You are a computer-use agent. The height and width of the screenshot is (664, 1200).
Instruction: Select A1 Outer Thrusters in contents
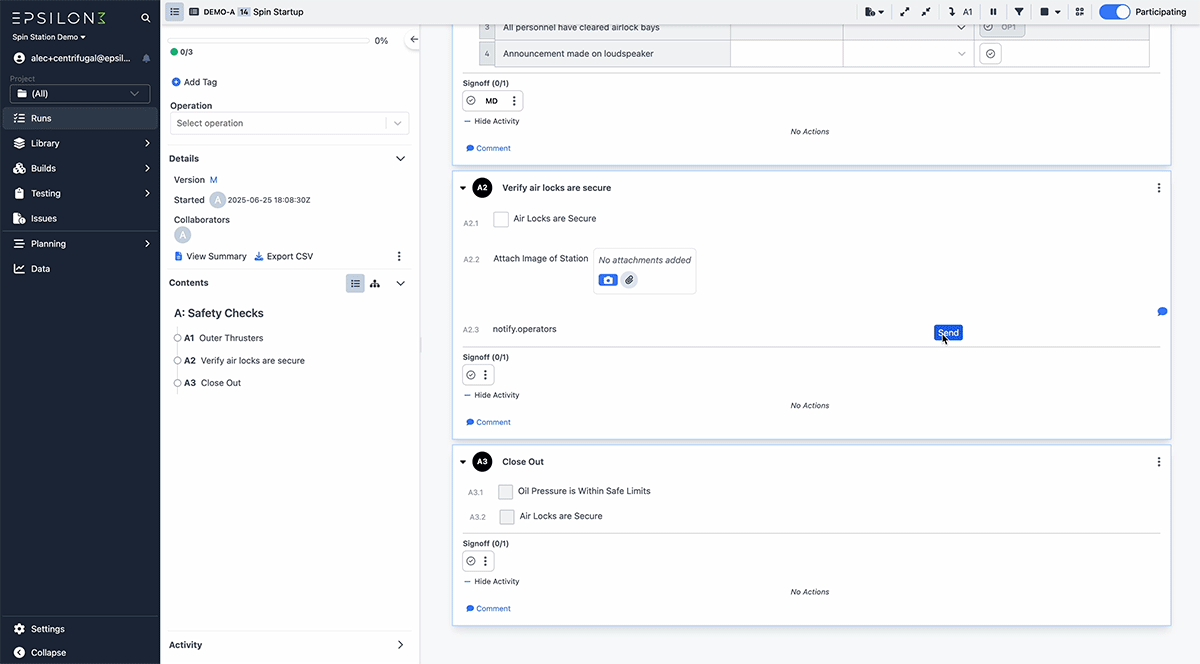(224, 338)
